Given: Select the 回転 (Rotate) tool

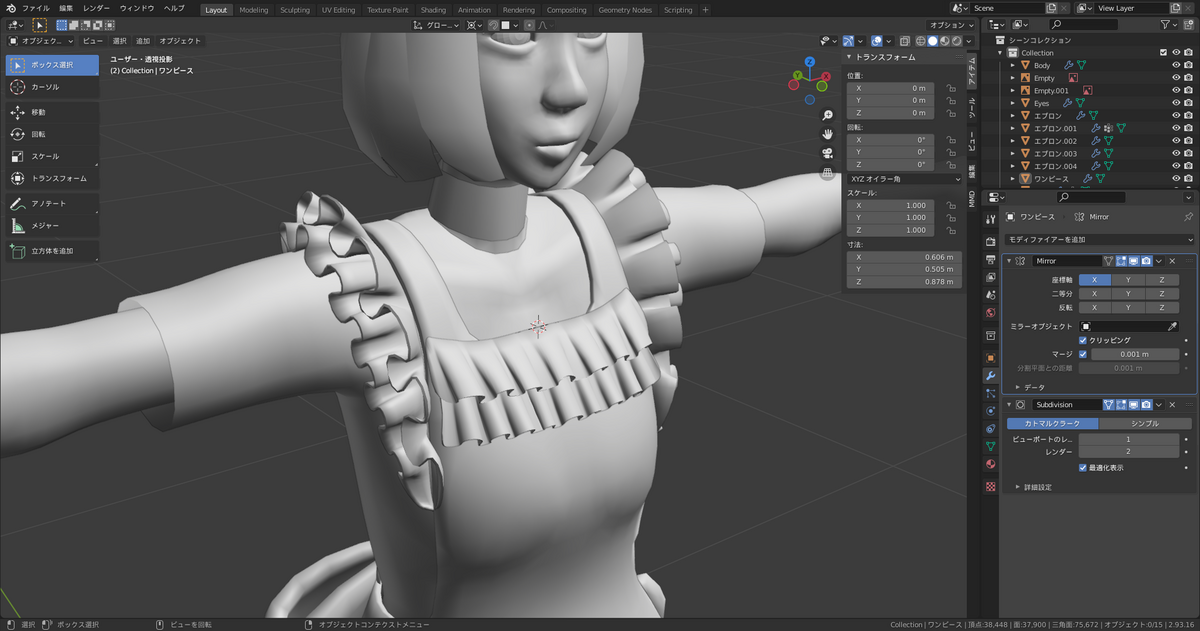Looking at the screenshot, I should (x=52, y=134).
